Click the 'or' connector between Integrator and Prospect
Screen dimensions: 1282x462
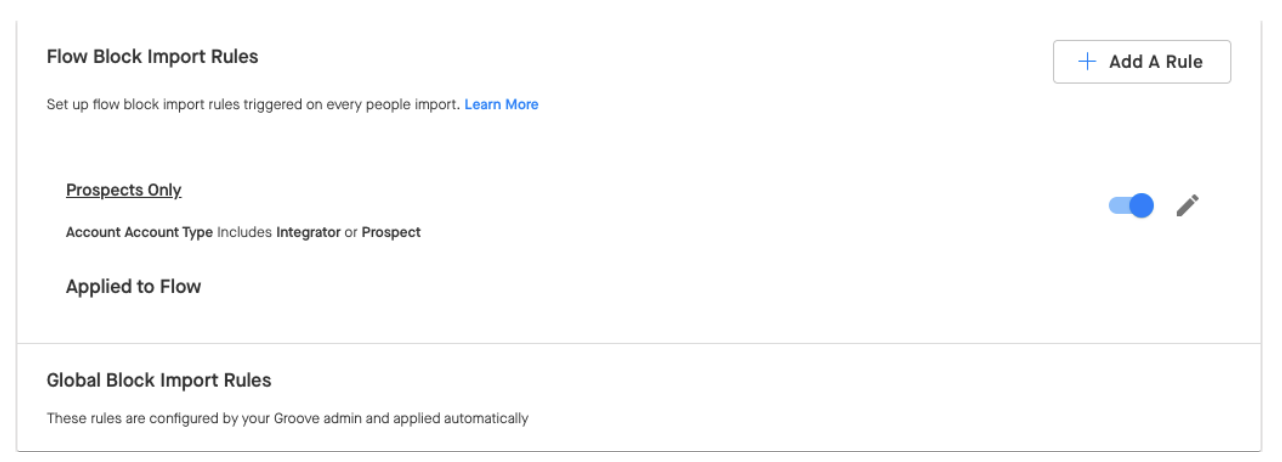point(351,232)
